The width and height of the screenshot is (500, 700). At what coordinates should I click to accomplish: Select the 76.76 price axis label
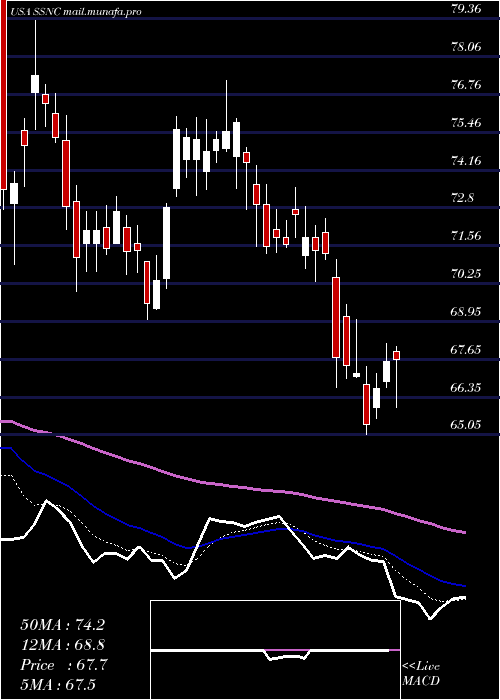(466, 84)
